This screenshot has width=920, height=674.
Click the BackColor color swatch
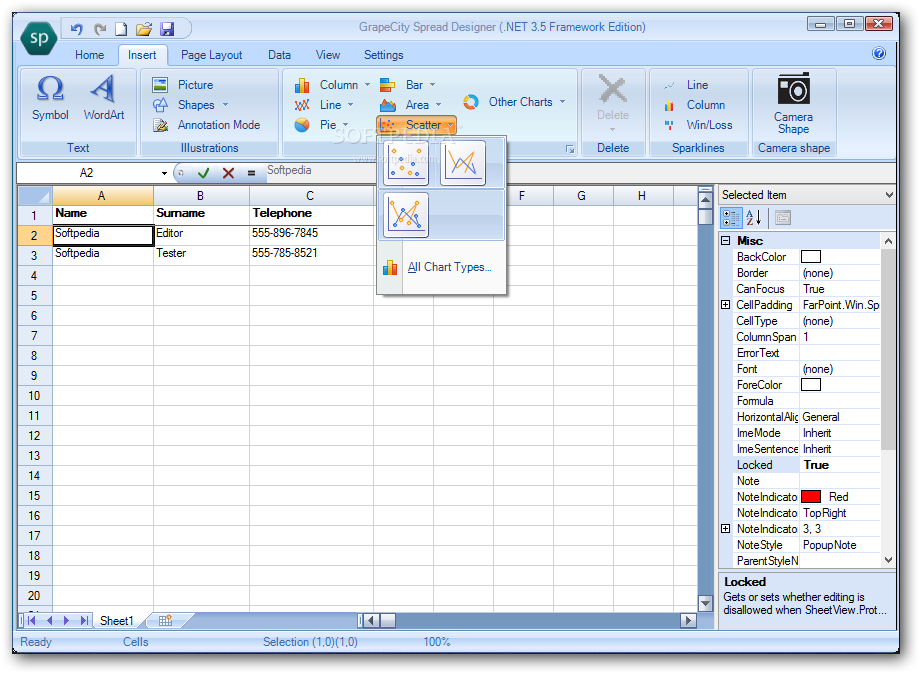point(811,257)
